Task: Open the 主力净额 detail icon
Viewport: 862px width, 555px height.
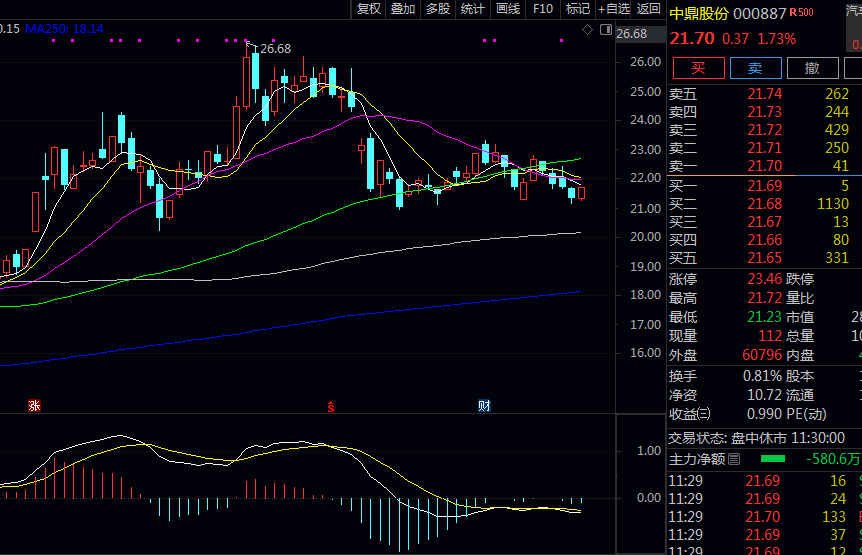Action: [x=734, y=459]
